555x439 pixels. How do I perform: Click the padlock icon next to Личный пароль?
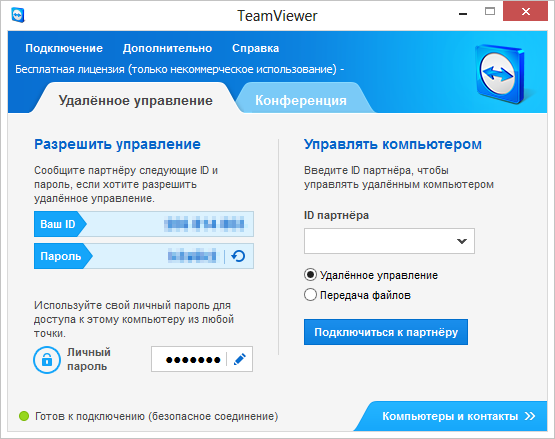click(47, 360)
